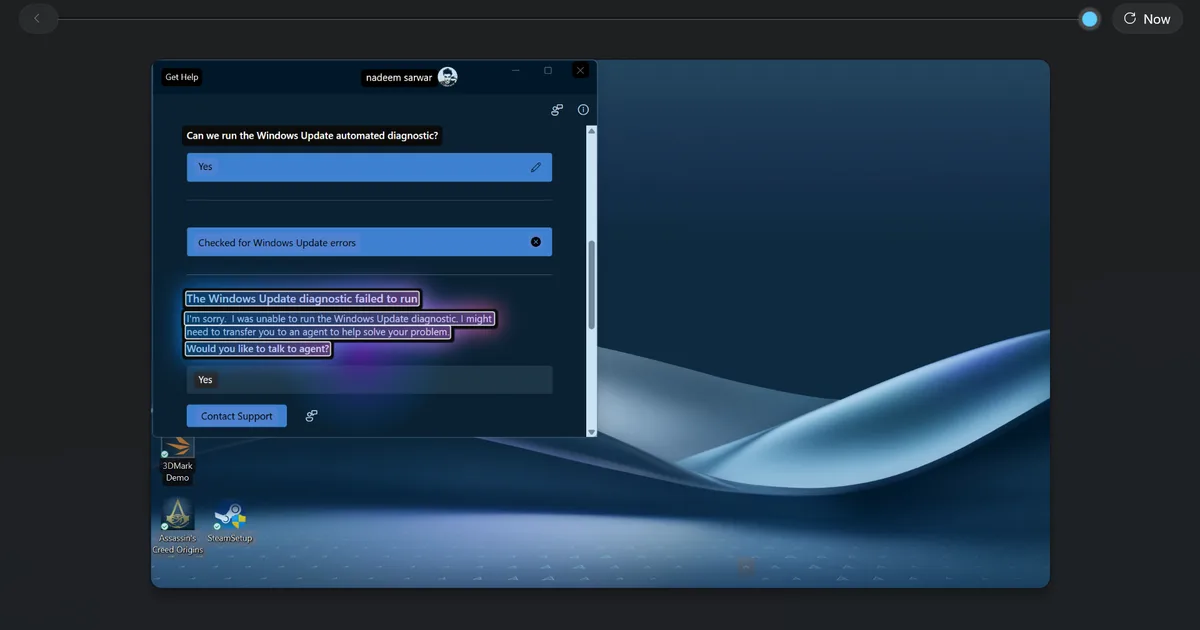The image size is (1200, 630).
Task: Click the back chevron in the top left corner
Action: tap(38, 18)
